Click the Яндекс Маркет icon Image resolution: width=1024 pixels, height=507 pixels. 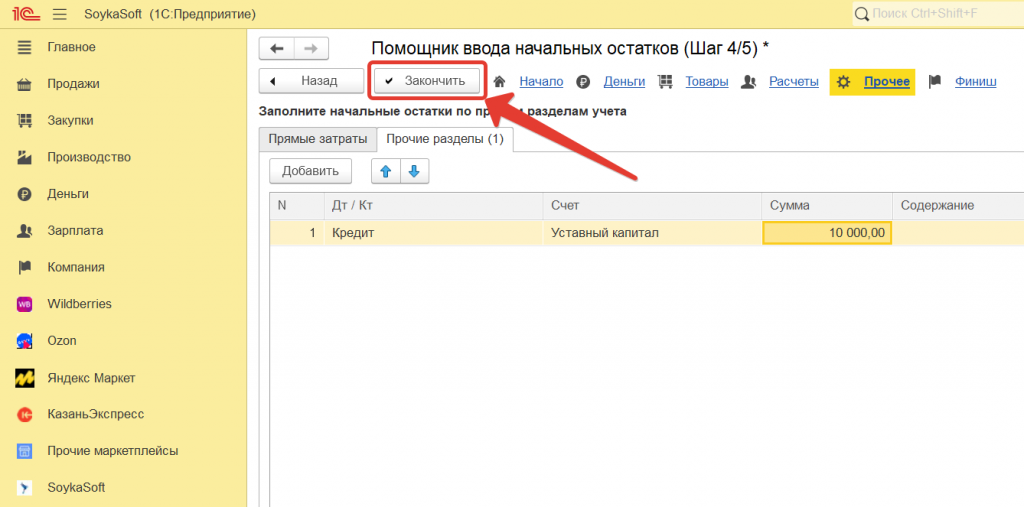click(x=26, y=378)
